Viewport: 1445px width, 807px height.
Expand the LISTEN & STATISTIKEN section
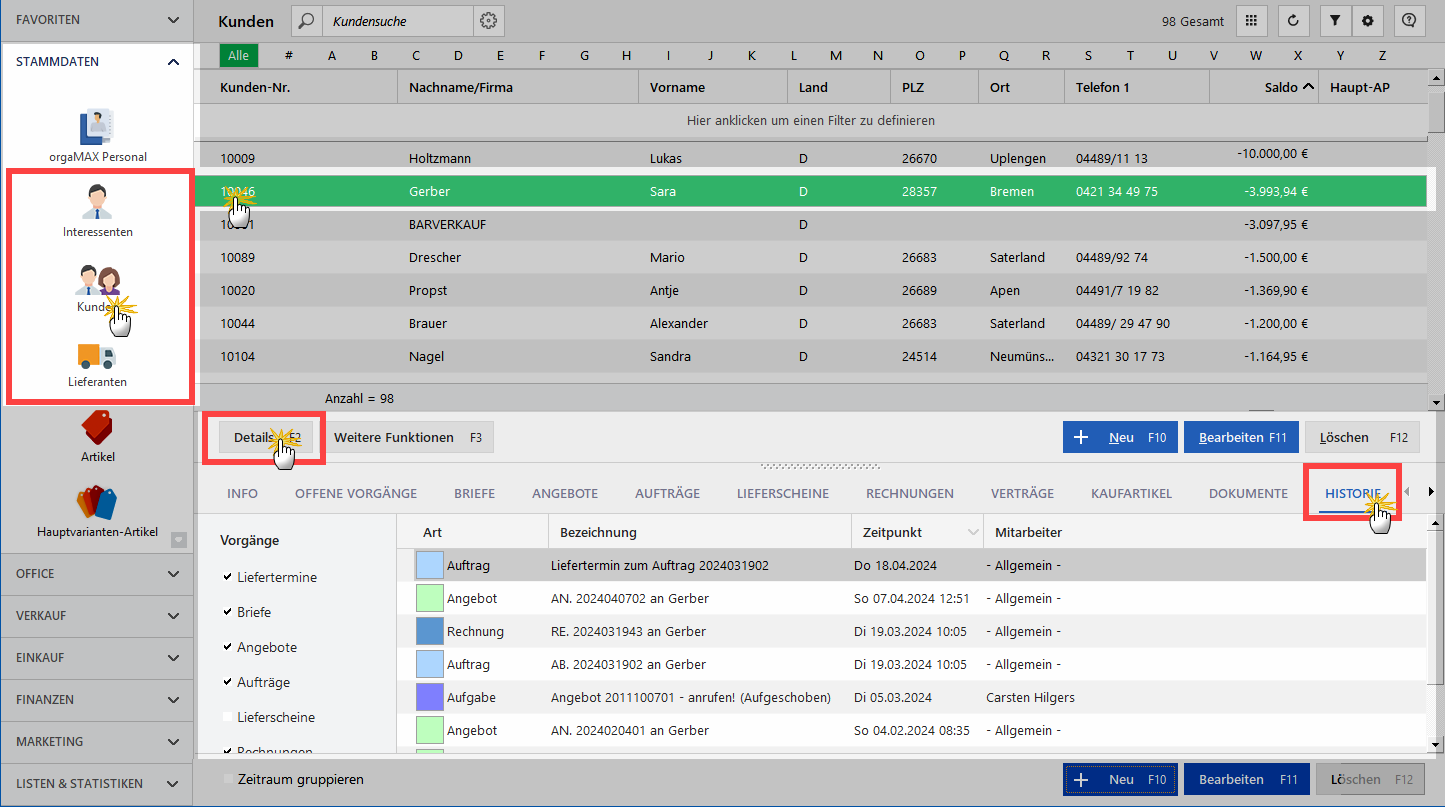coord(173,784)
